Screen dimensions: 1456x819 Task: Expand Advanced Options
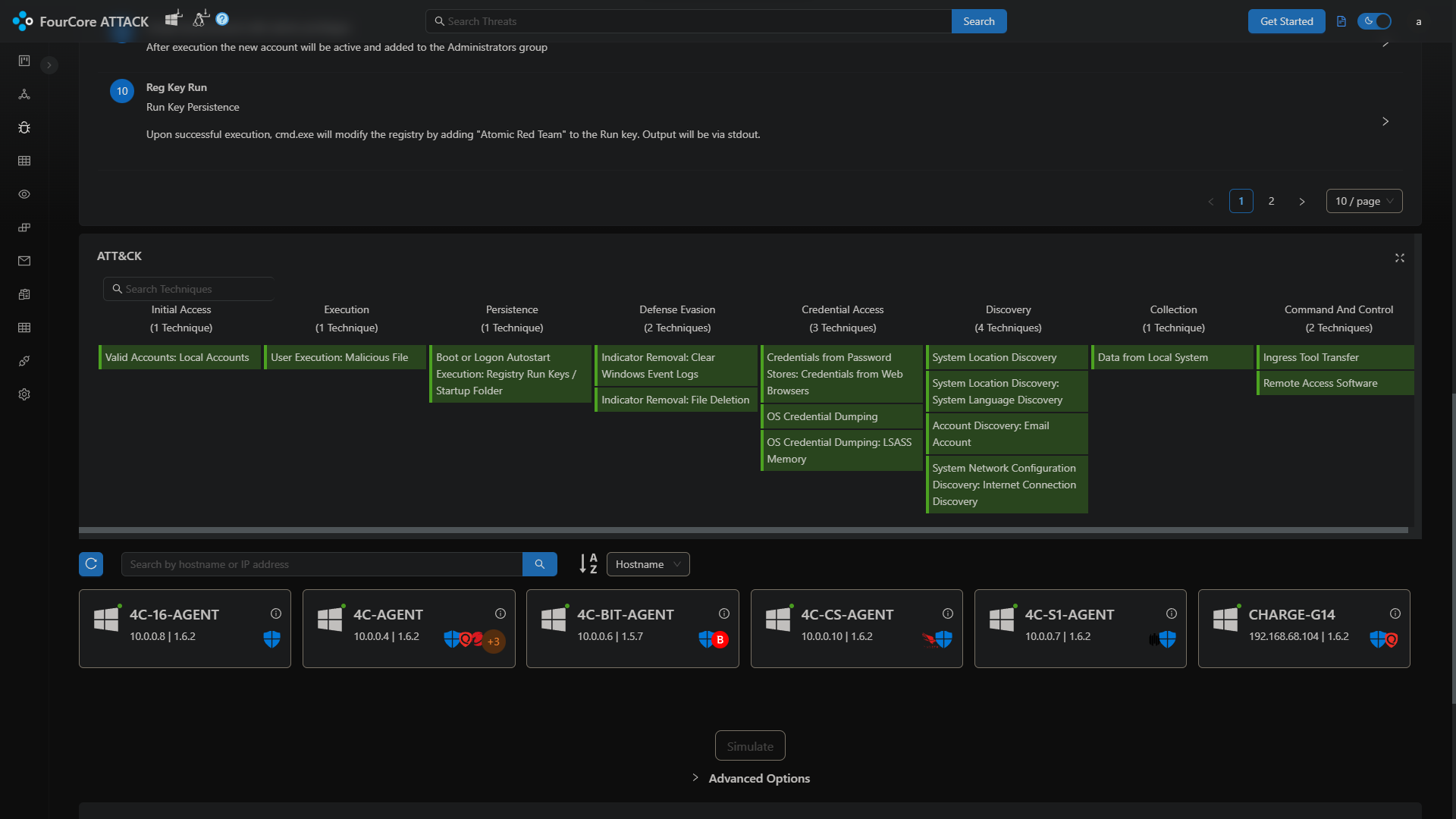[752, 778]
